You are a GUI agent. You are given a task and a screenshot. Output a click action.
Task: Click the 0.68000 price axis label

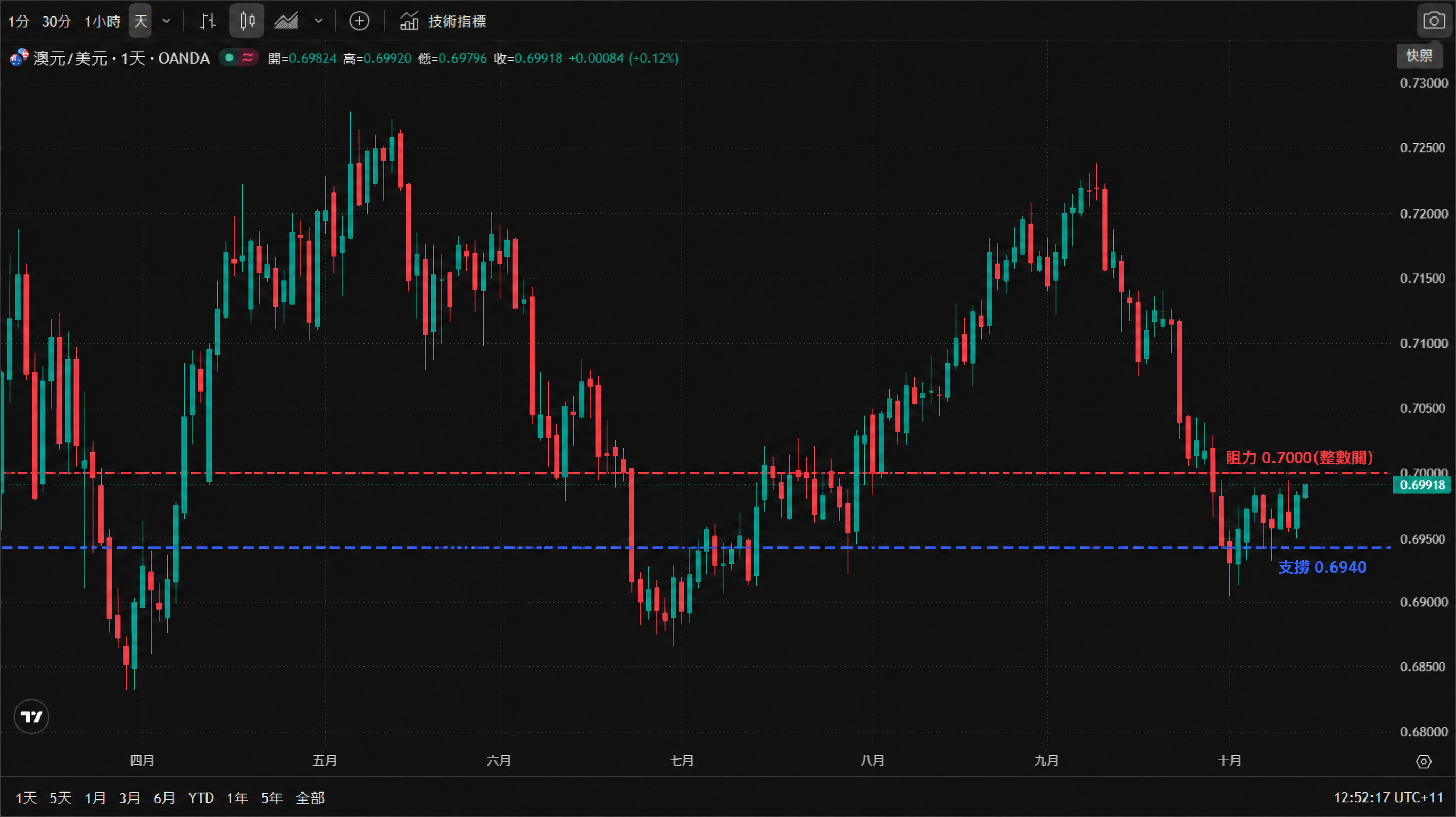[1423, 732]
